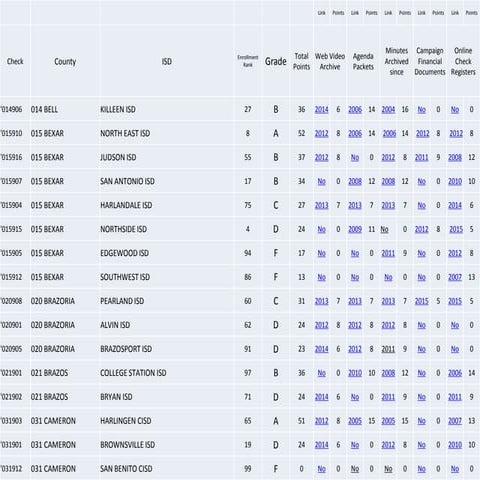Select the SOUTHWEST ISD cell

point(125,277)
